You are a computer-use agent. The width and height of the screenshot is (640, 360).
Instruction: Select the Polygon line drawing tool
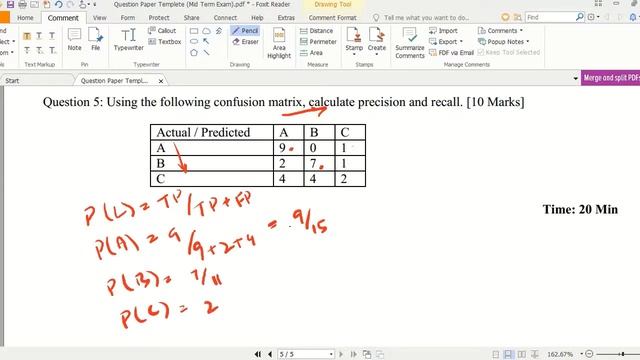click(219, 31)
